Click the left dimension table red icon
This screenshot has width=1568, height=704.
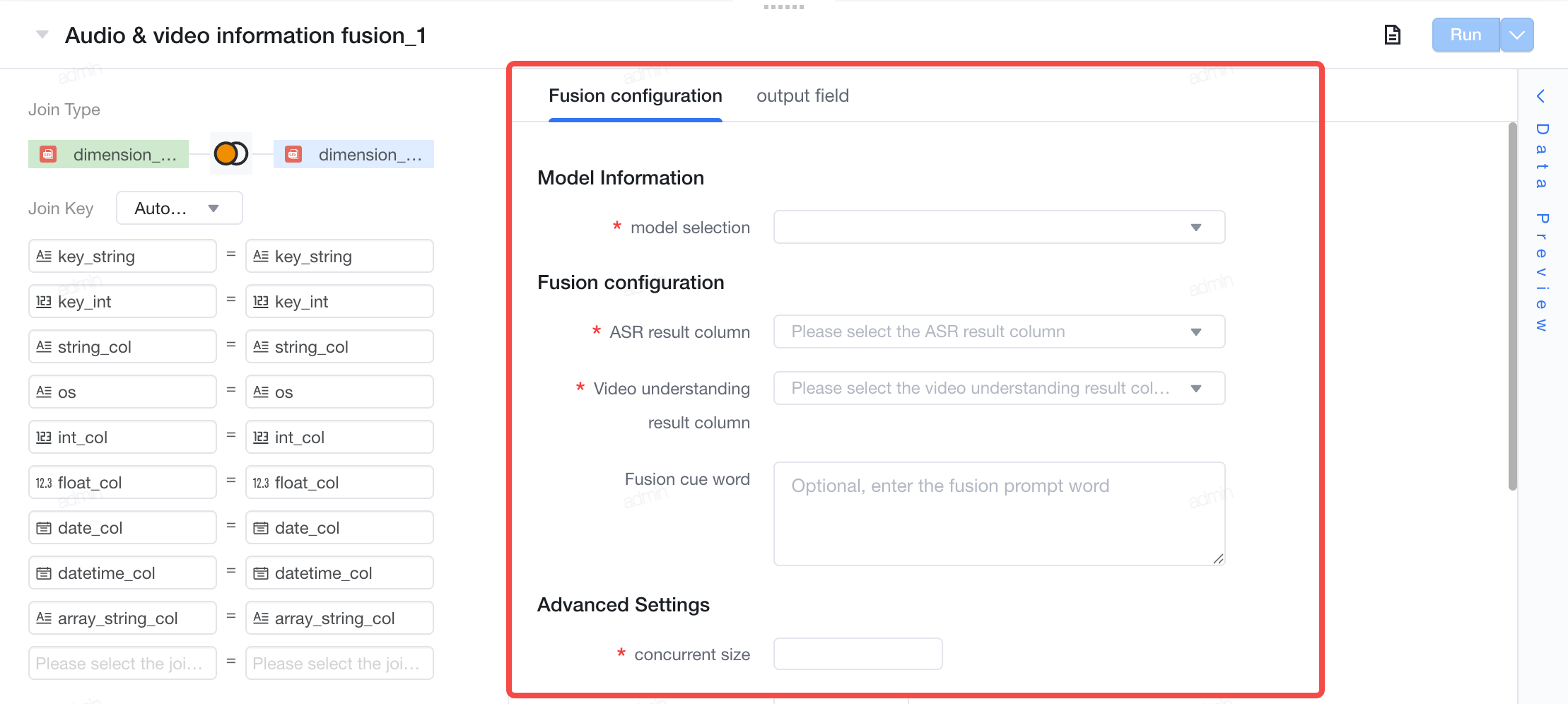[48, 154]
